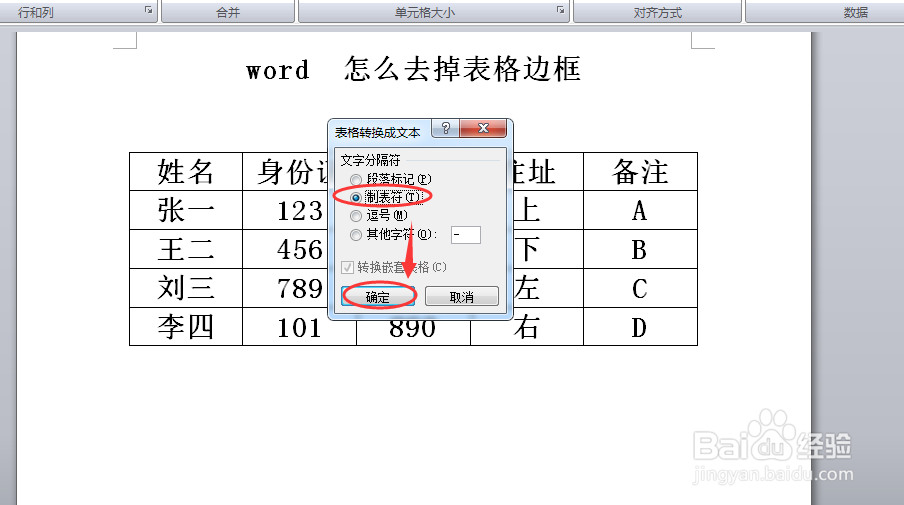Click the other-character input field
Image resolution: width=904 pixels, height=505 pixels.
[x=466, y=235]
